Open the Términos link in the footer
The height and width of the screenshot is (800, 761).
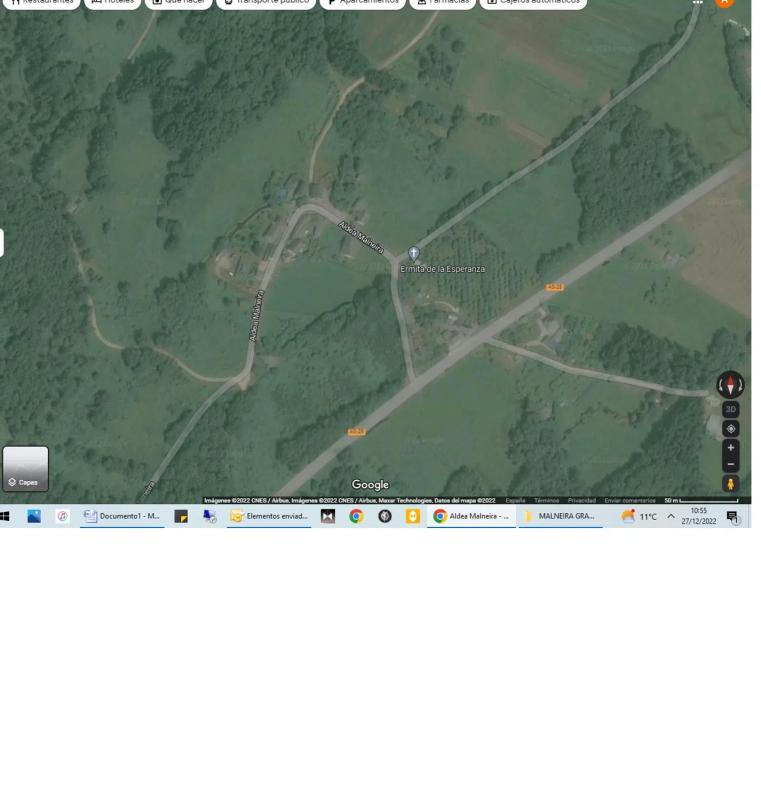click(x=546, y=500)
